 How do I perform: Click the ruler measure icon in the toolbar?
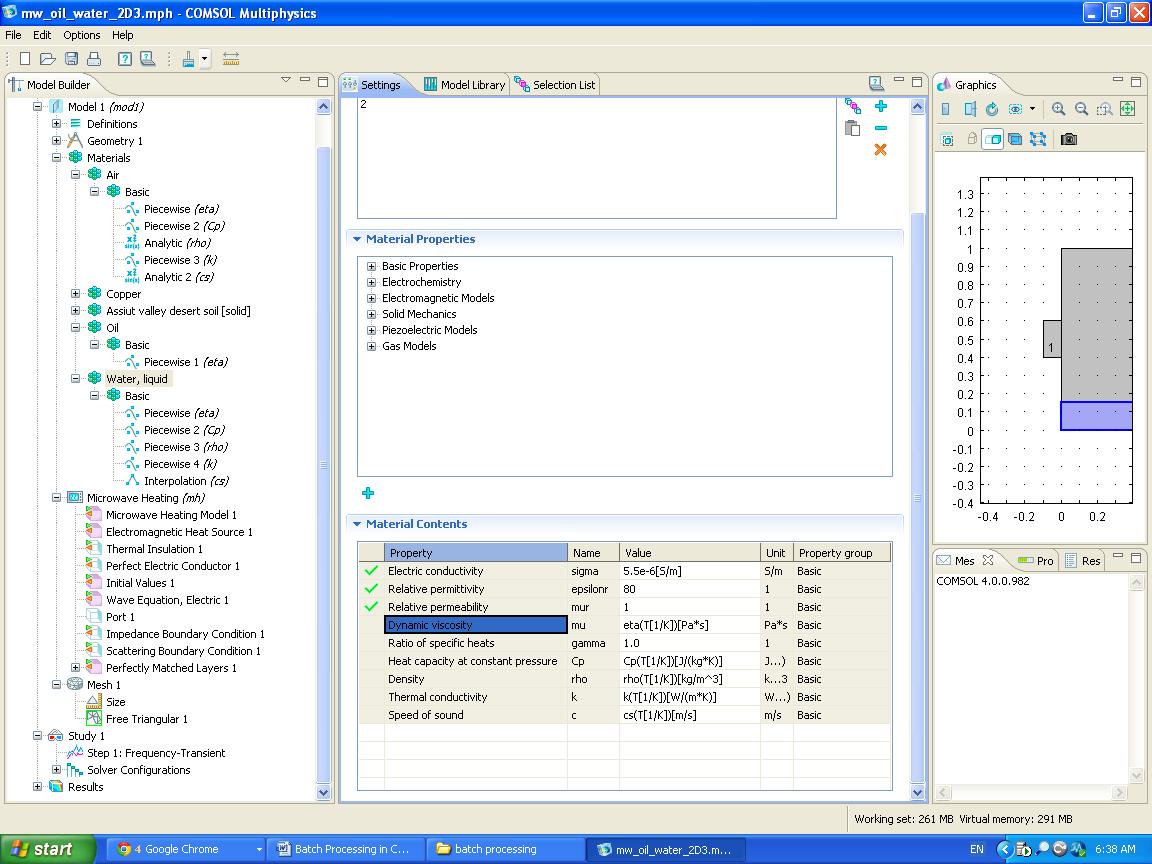pos(231,59)
